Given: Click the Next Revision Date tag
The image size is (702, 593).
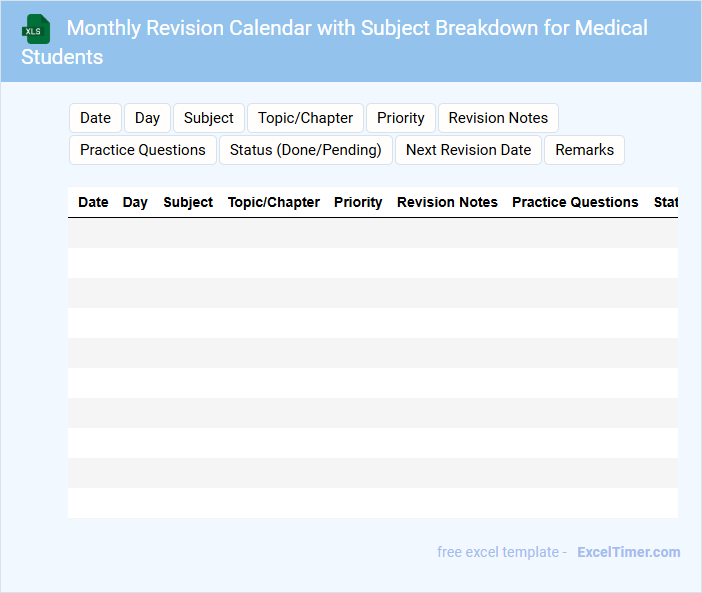Looking at the screenshot, I should 468,150.
